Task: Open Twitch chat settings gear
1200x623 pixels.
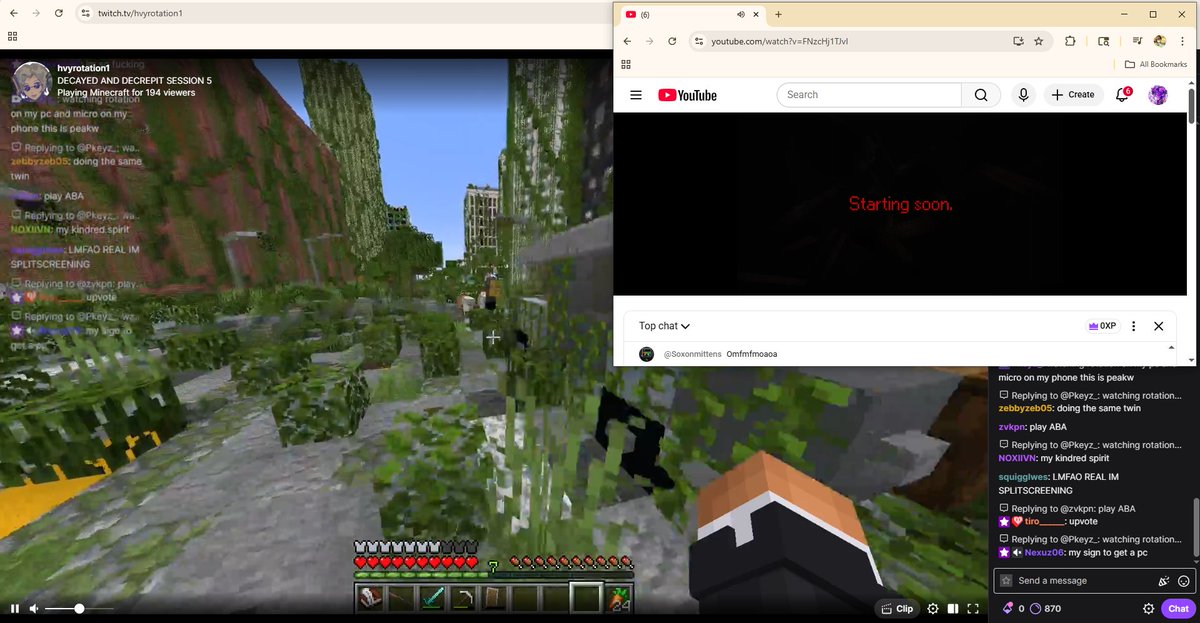Action: point(1149,608)
